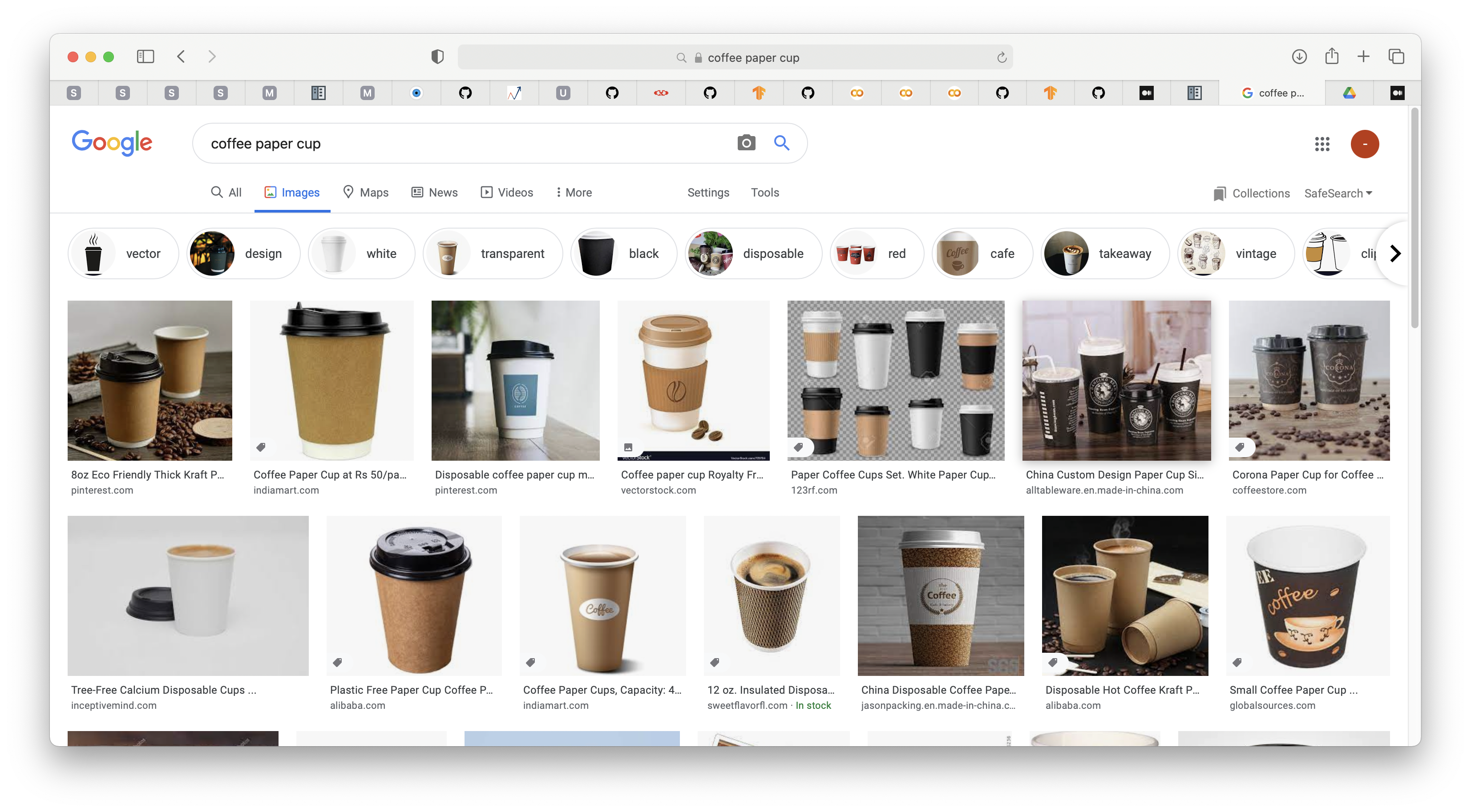Screen dimensions: 1471x812
Task: Open Collections link
Action: (x=1252, y=193)
